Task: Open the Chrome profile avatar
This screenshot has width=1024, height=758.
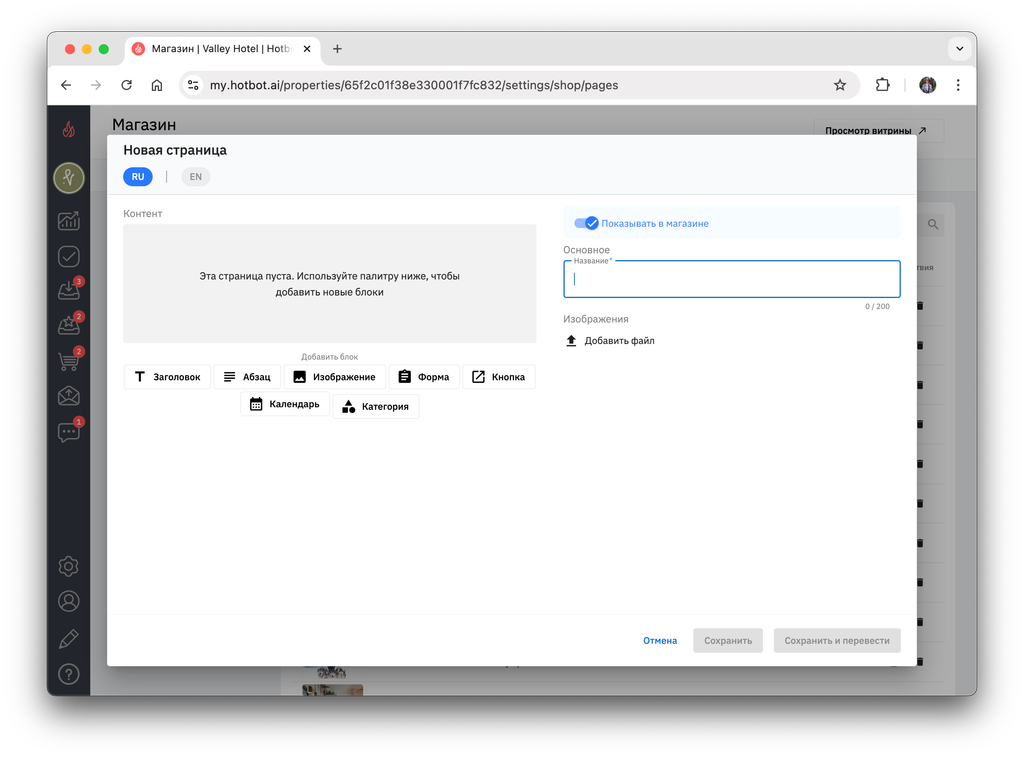Action: tap(927, 85)
